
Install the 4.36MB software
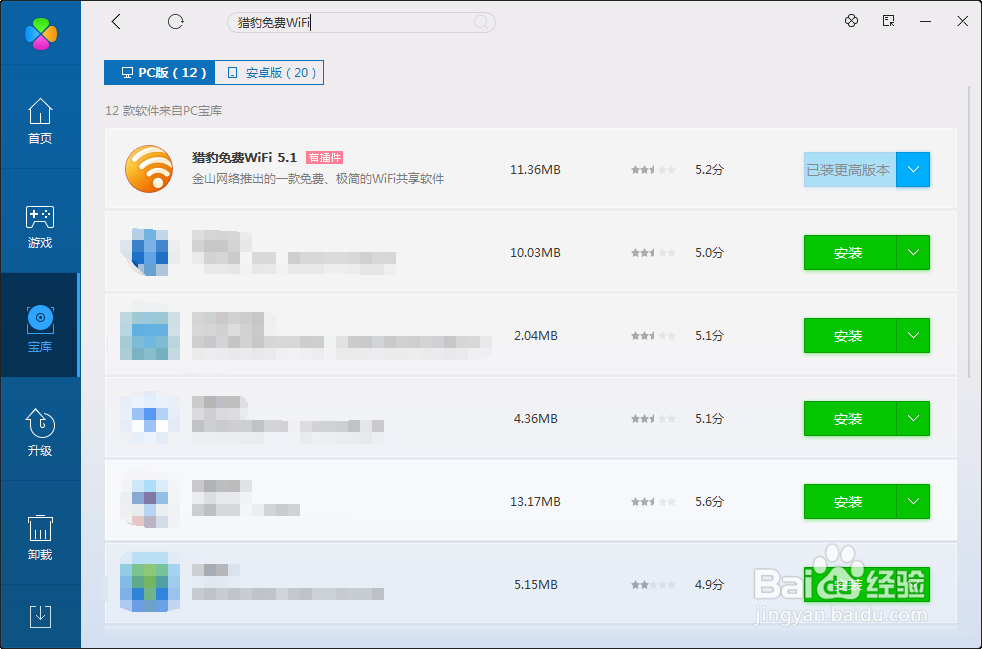tap(850, 418)
